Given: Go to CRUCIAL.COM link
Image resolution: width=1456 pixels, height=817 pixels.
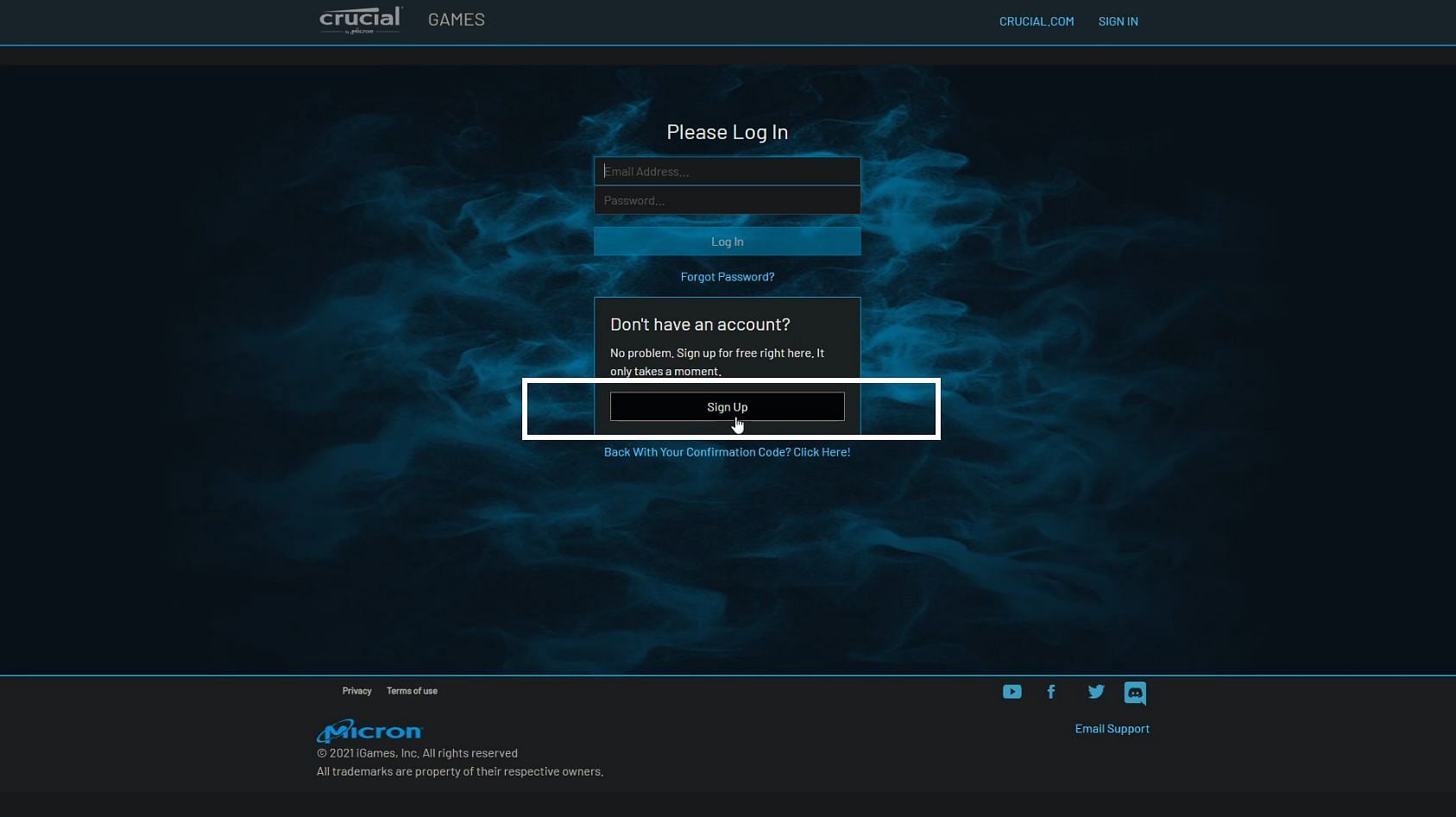Looking at the screenshot, I should 1037,22.
